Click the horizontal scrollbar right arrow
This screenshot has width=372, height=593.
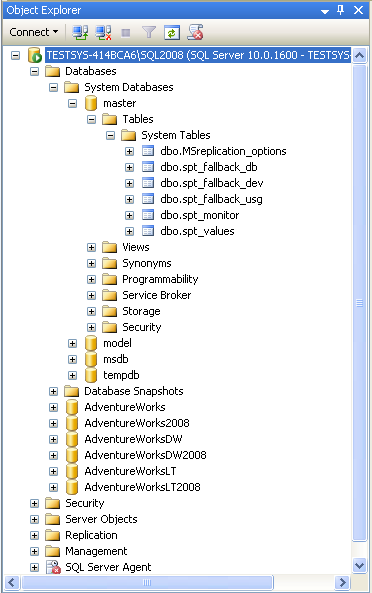343,582
